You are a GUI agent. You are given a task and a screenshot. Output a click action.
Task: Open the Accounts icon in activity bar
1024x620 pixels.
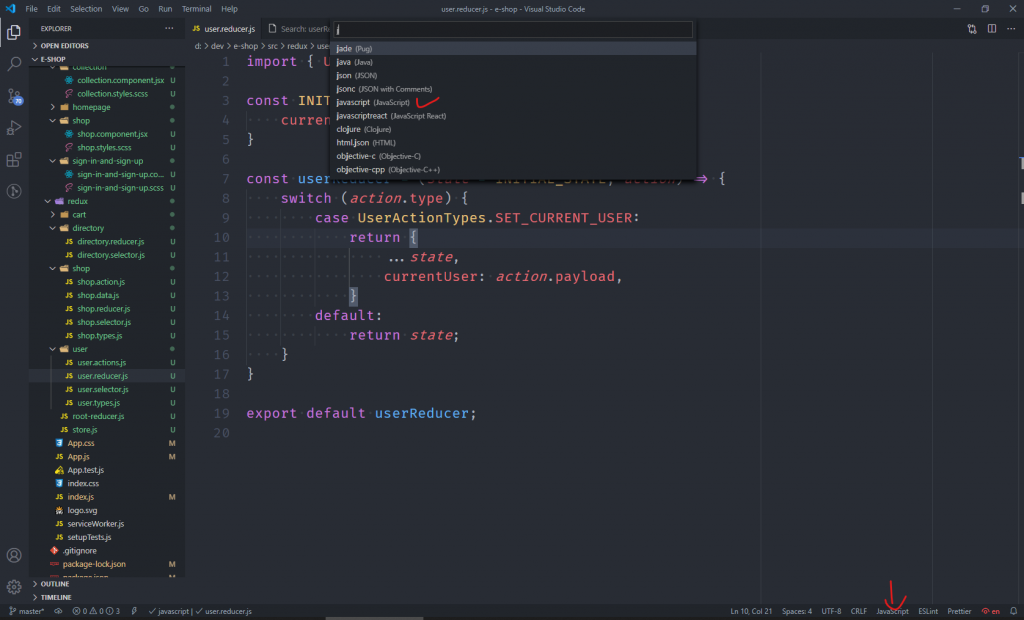pyautogui.click(x=14, y=555)
